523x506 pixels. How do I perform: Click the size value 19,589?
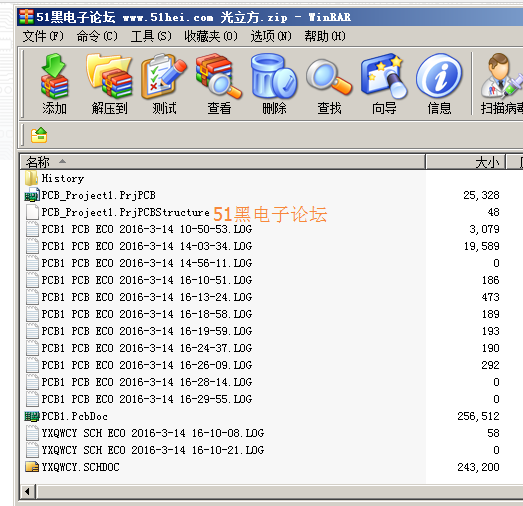[481, 246]
